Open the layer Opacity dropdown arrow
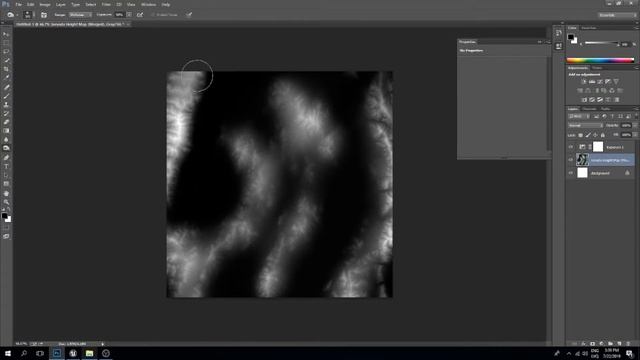 click(635, 126)
